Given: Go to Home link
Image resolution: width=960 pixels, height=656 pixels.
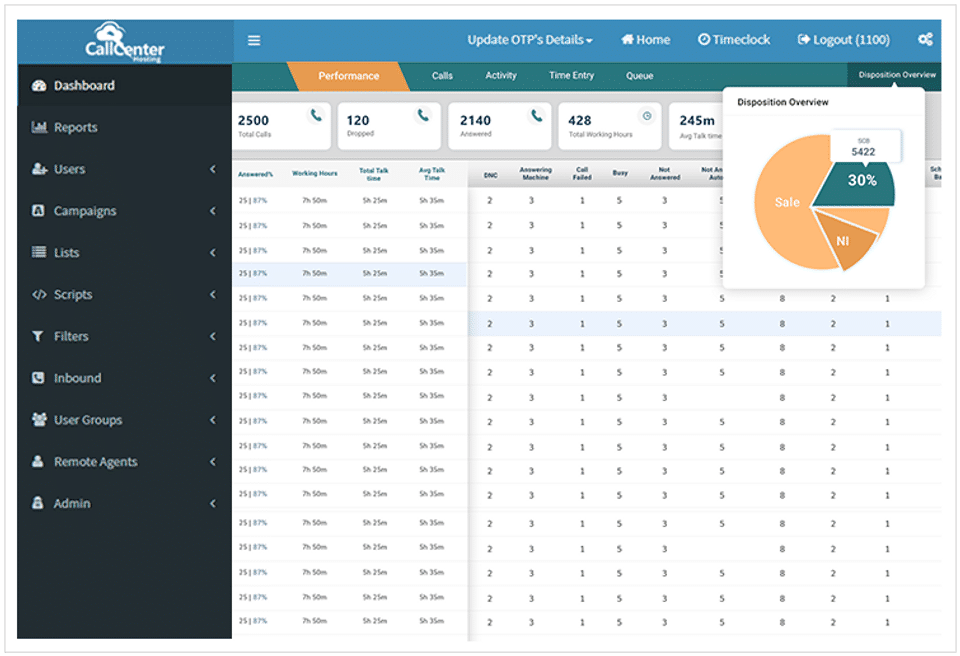Looking at the screenshot, I should pos(646,40).
